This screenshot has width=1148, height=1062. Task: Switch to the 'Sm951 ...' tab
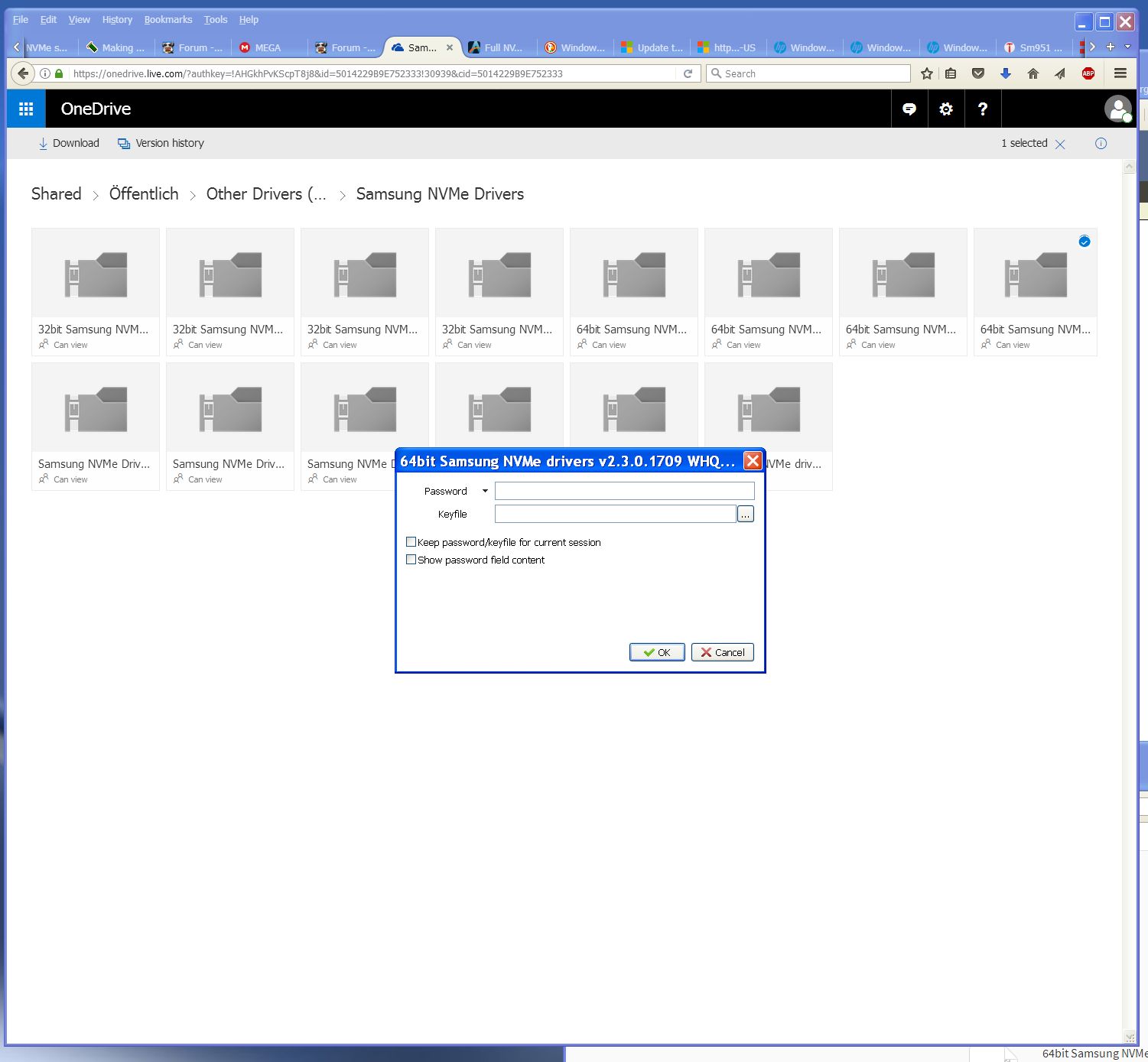[x=1033, y=47]
